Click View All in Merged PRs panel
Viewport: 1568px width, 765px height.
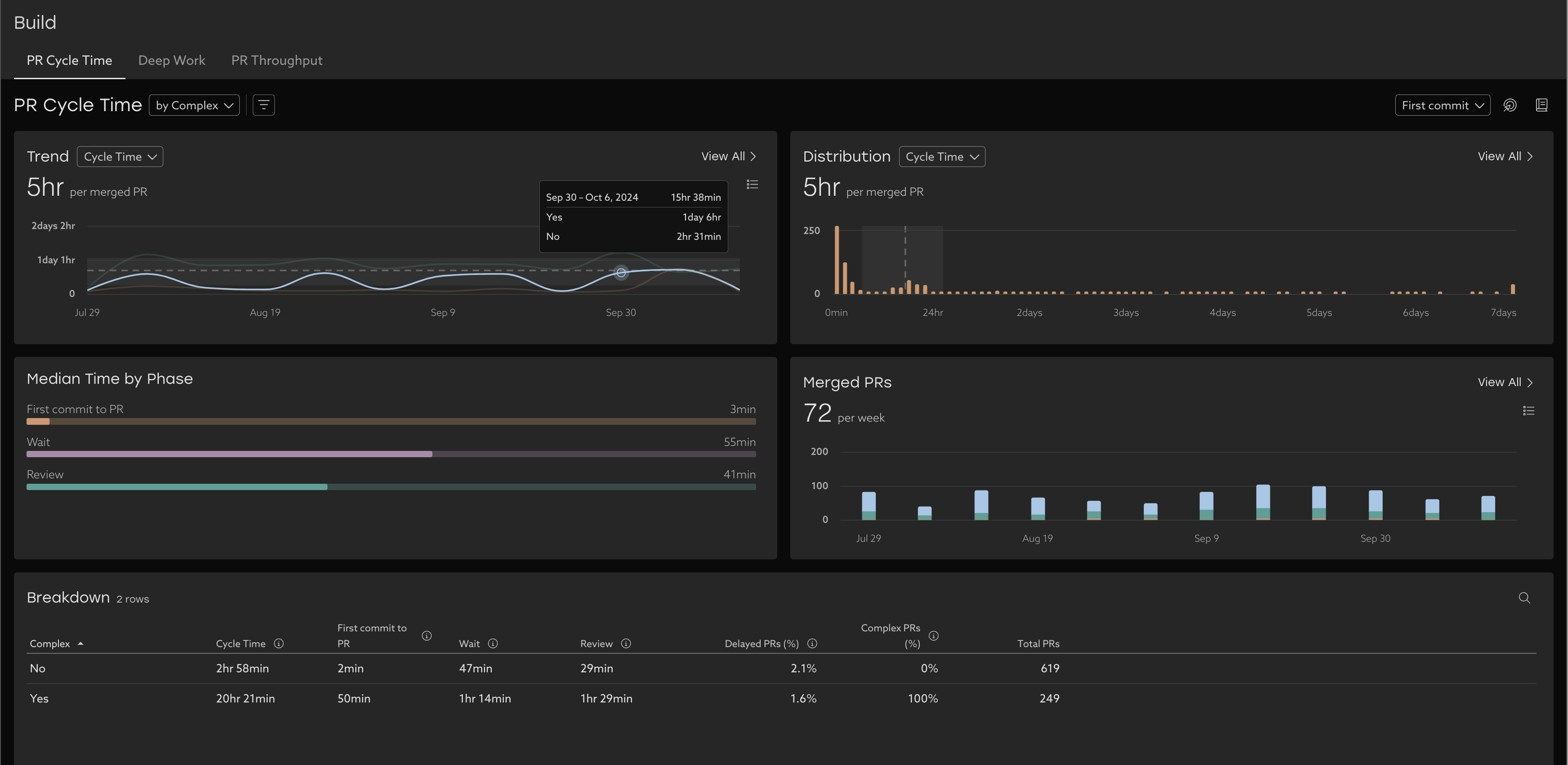coord(1505,382)
